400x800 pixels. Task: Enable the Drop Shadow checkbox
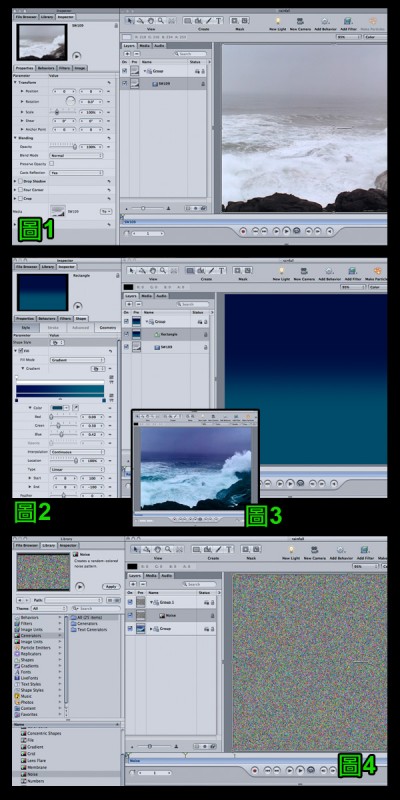click(x=20, y=181)
